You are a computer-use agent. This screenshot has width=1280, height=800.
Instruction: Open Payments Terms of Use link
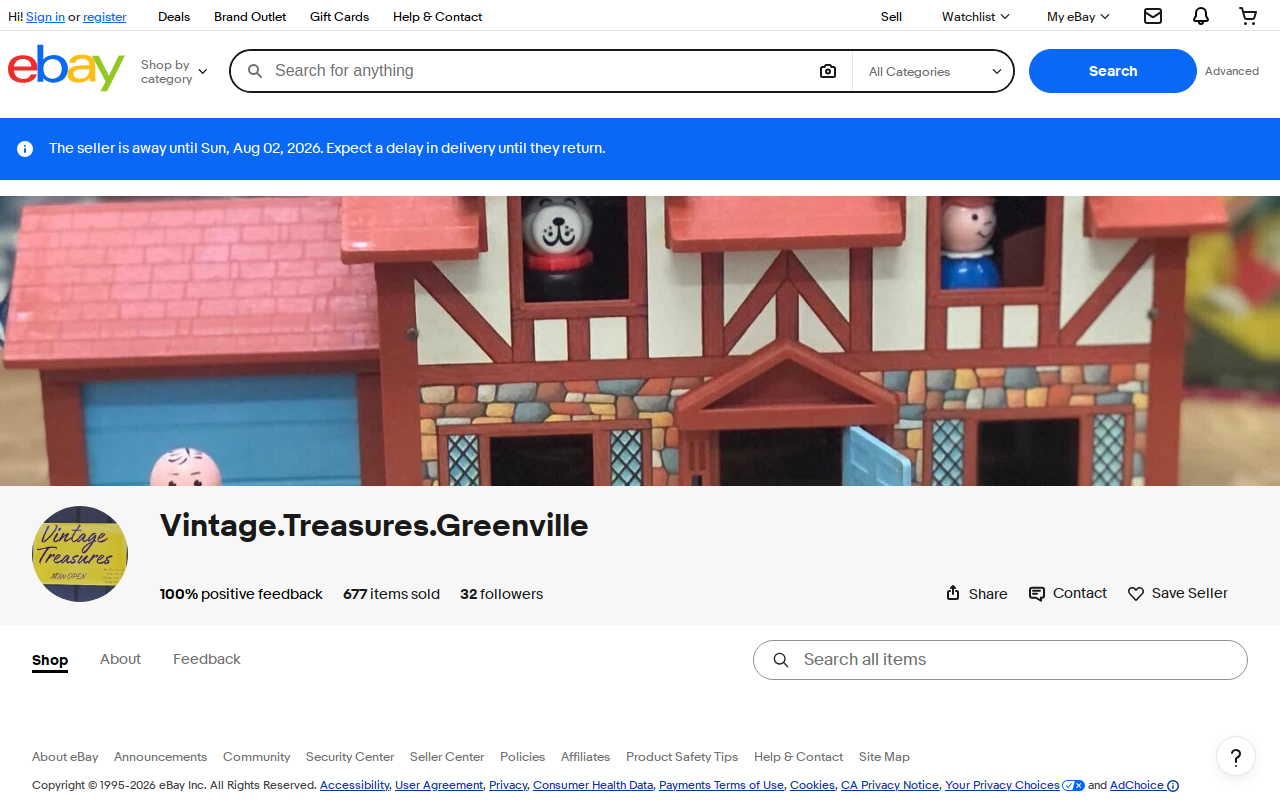(x=721, y=786)
